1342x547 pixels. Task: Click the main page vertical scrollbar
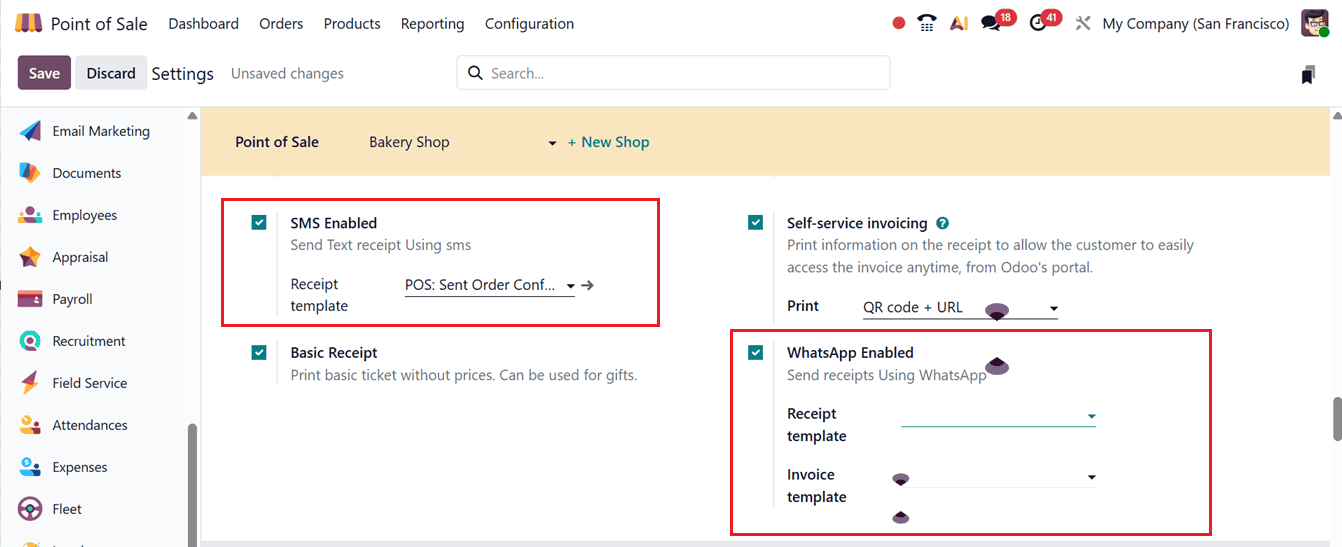coord(1337,419)
